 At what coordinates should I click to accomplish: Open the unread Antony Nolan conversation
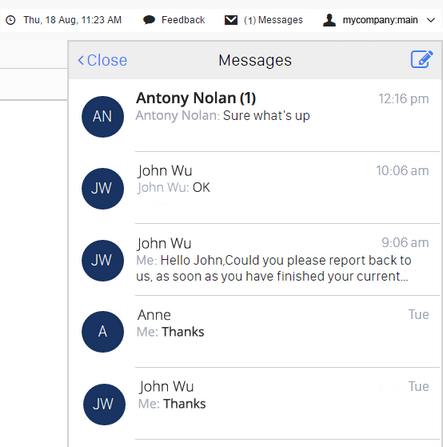(255, 115)
